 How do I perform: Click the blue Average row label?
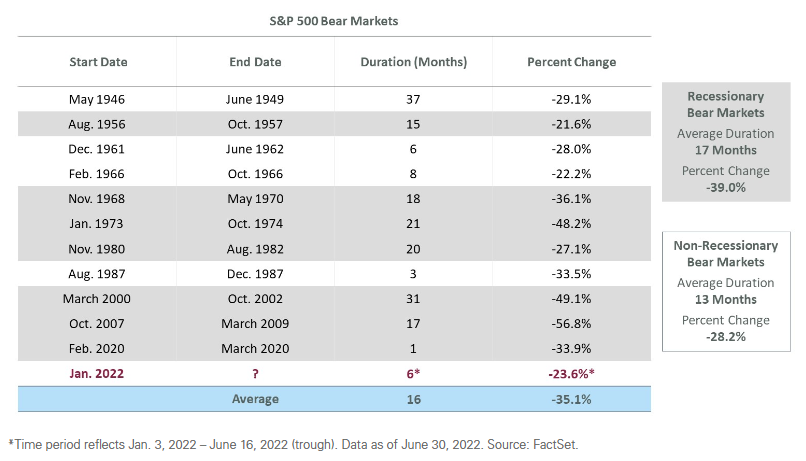point(255,398)
